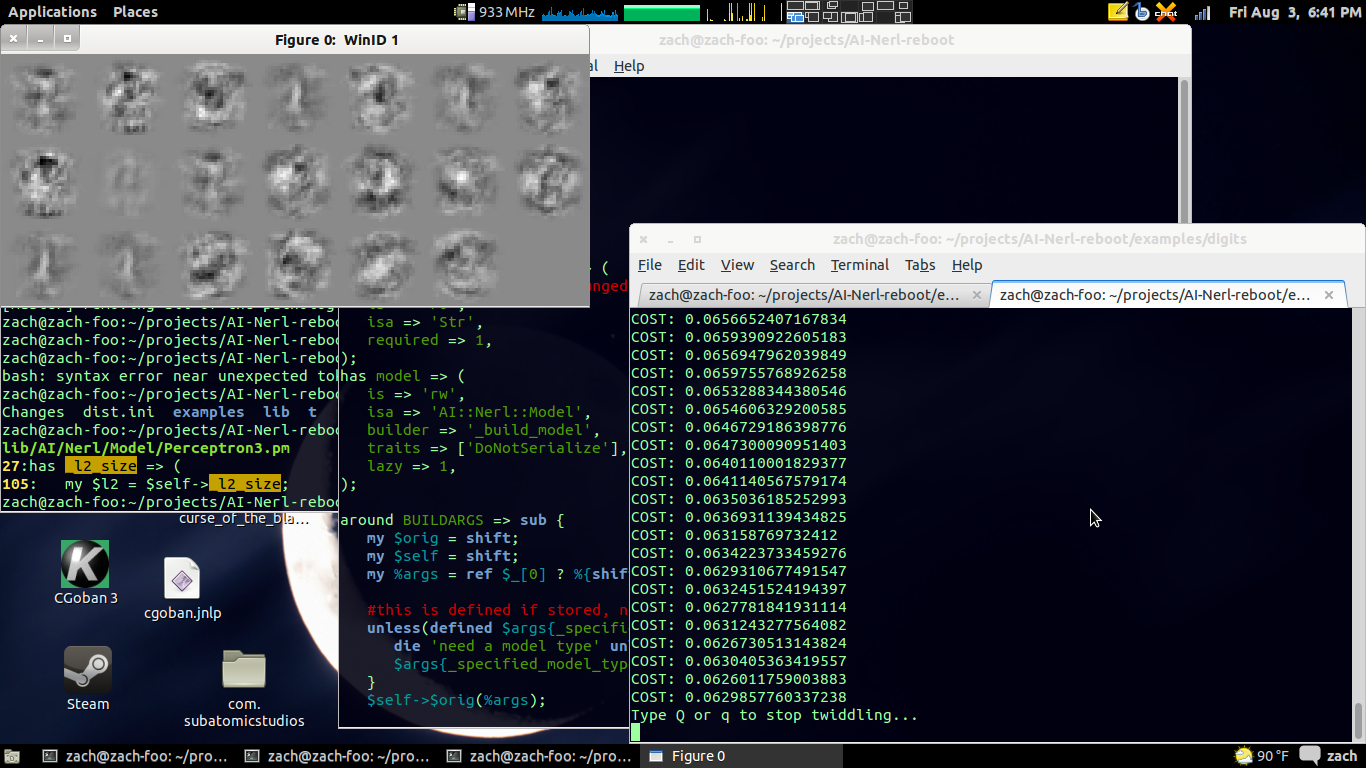This screenshot has width=1366, height=768.
Task: Close the first terminal tab with its X
Action: point(976,295)
